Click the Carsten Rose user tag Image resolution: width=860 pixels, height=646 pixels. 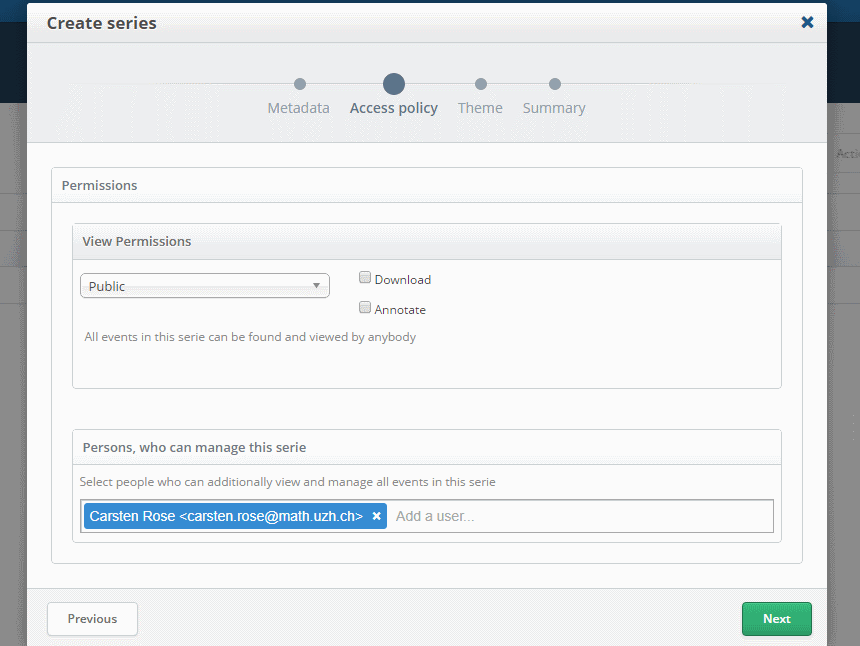[226, 516]
